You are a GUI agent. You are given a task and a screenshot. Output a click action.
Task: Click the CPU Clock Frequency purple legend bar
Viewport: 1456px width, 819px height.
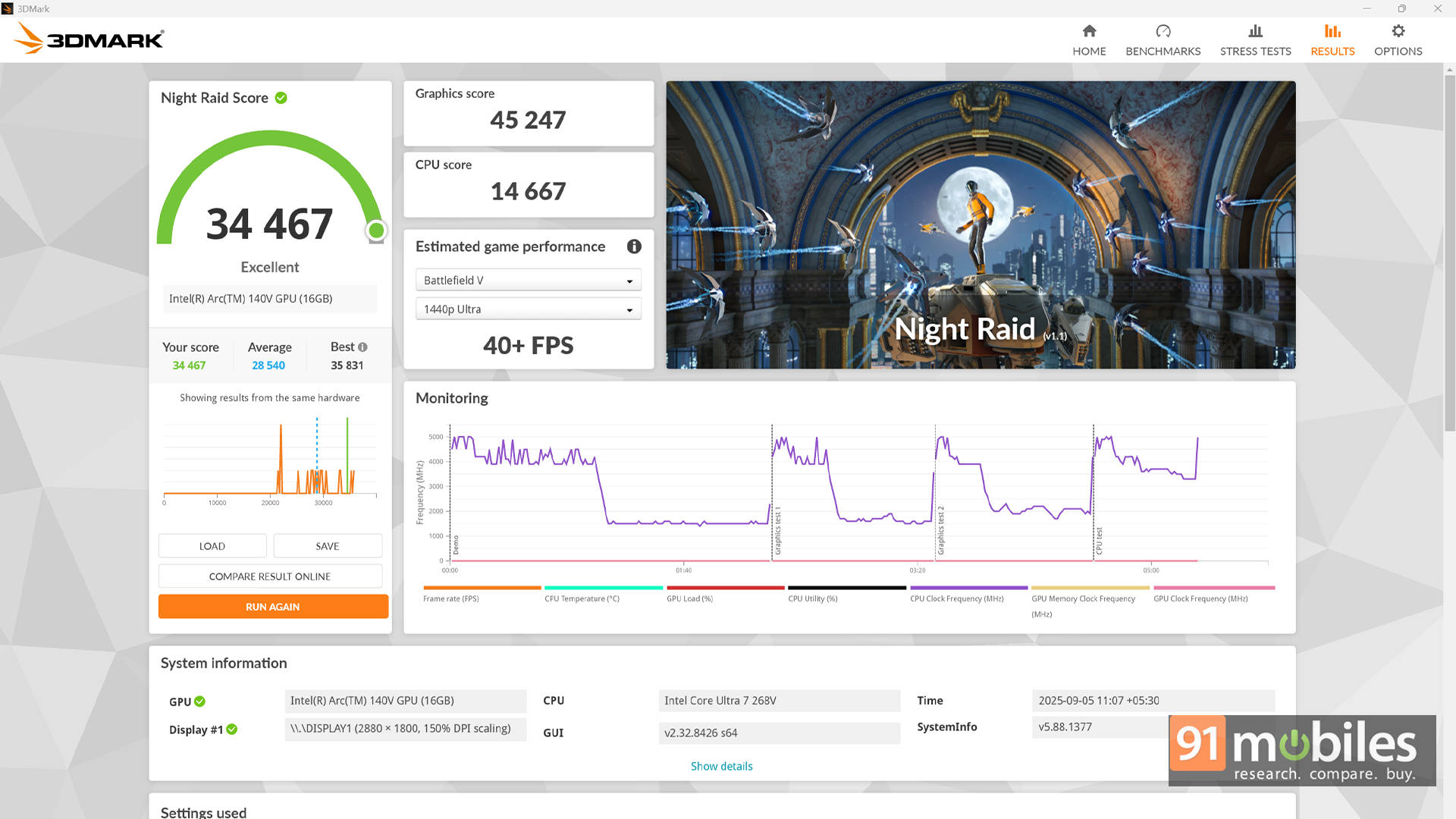968,588
